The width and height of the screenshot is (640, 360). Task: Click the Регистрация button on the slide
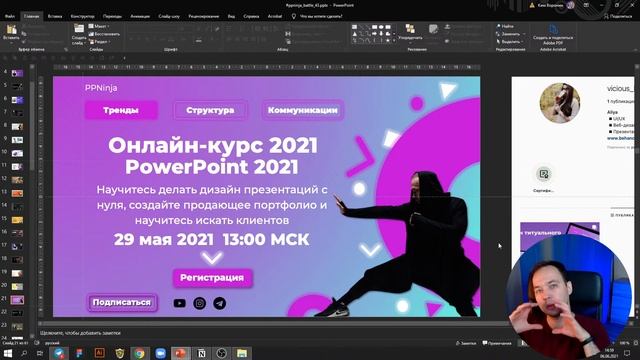212,278
